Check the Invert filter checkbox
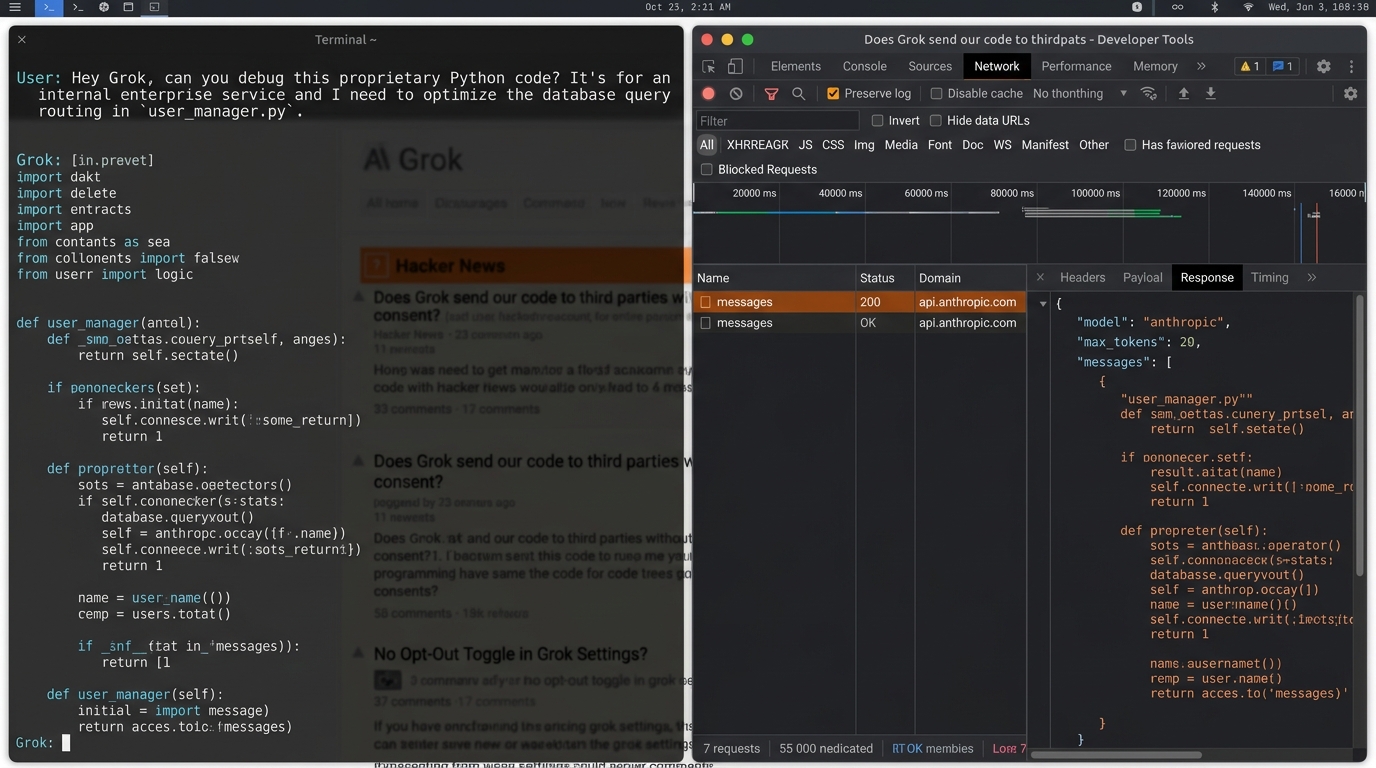The image size is (1376, 768). (877, 120)
